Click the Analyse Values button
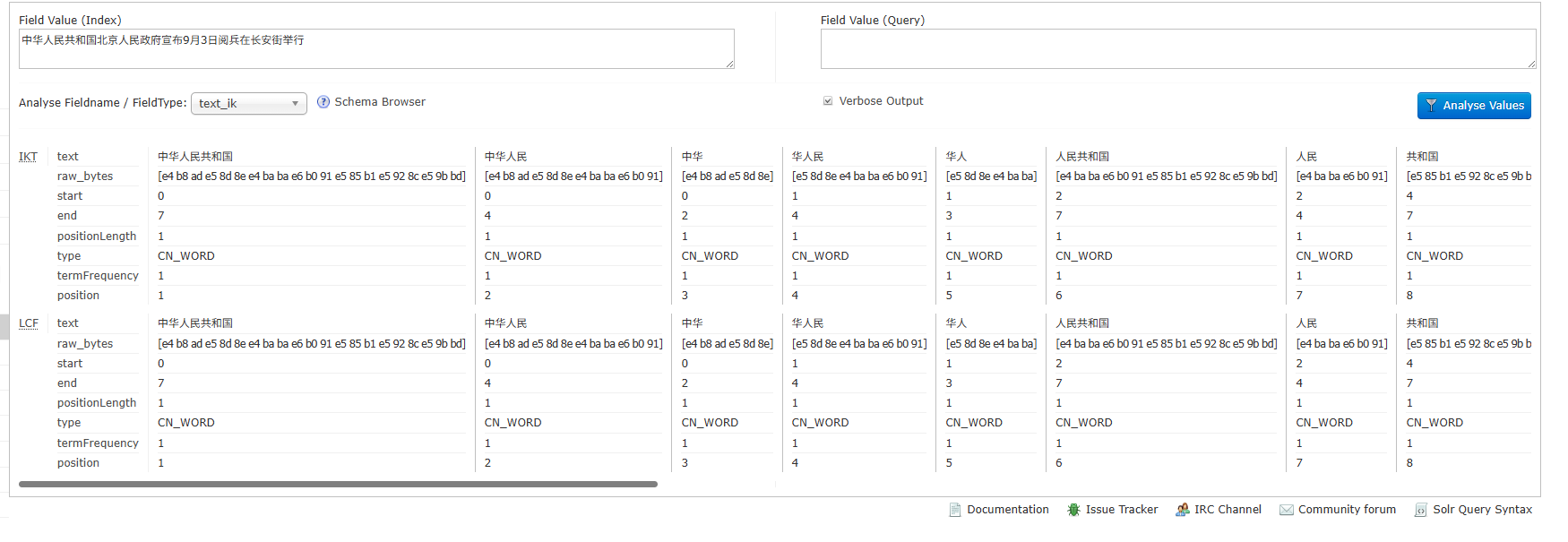Screen dimensions: 1568x542 pyautogui.click(x=1474, y=106)
